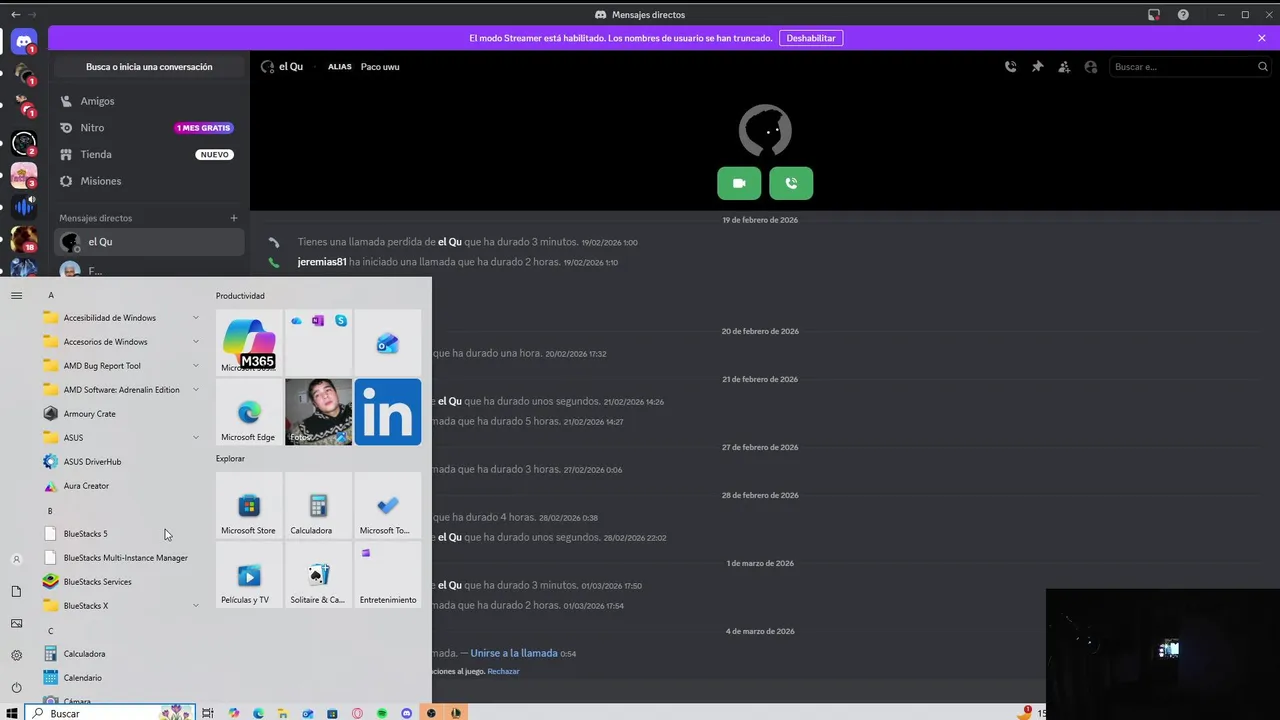The height and width of the screenshot is (720, 1280).
Task: Open the Microsoft Edge tile
Action: (249, 412)
